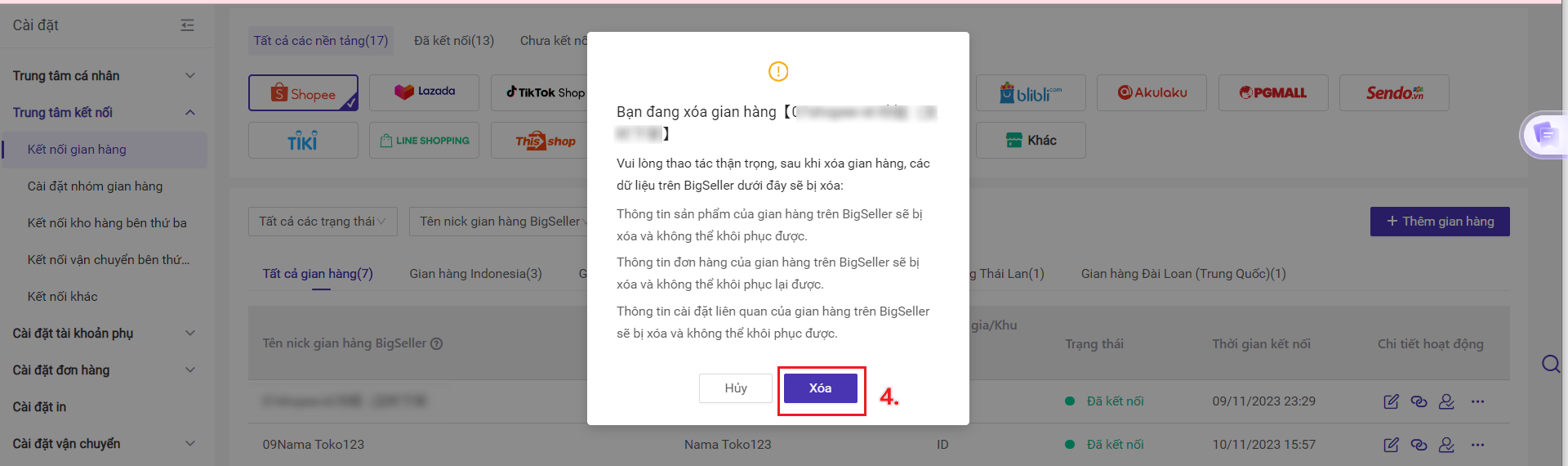The width and height of the screenshot is (1568, 466).
Task: Expand Cài đặt đơn hàng section
Action: (x=104, y=370)
